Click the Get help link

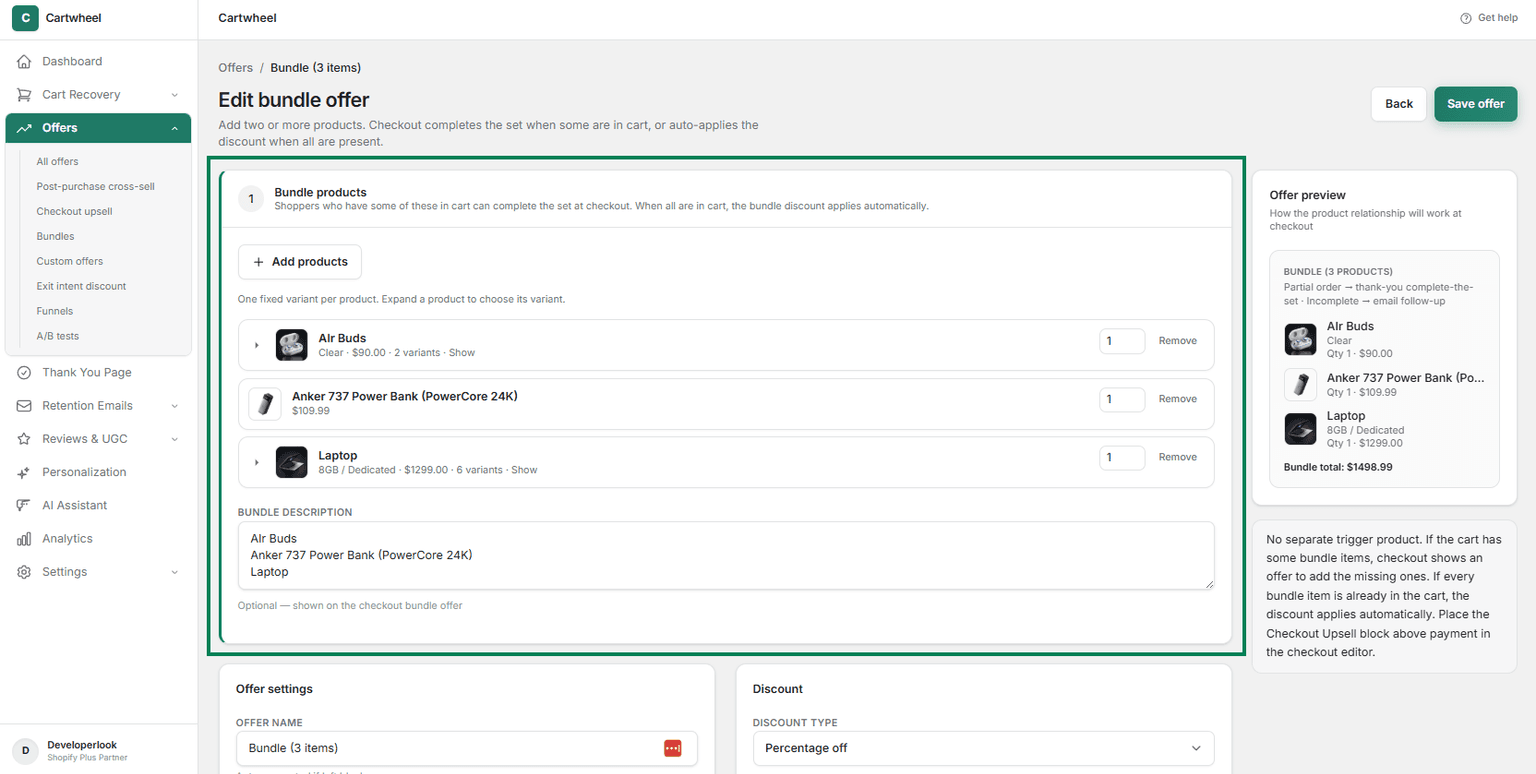pyautogui.click(x=1489, y=18)
